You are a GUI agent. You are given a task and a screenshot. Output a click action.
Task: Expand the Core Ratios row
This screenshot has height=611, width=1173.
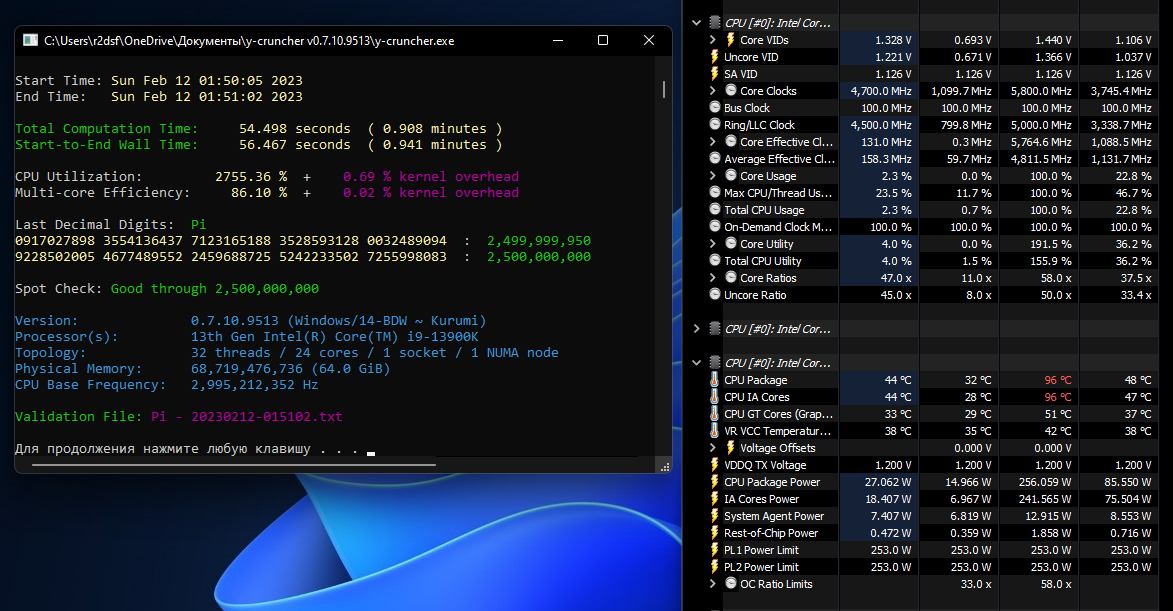(x=713, y=278)
